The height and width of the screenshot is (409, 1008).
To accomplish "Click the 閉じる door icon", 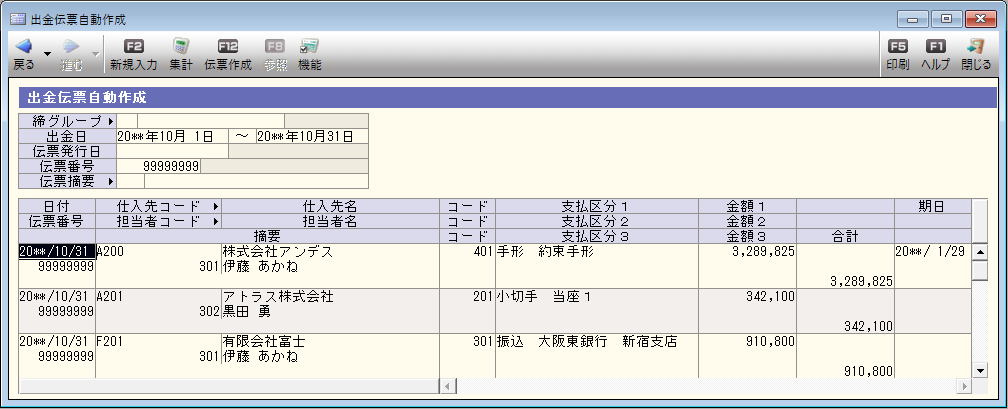I will coord(976,47).
